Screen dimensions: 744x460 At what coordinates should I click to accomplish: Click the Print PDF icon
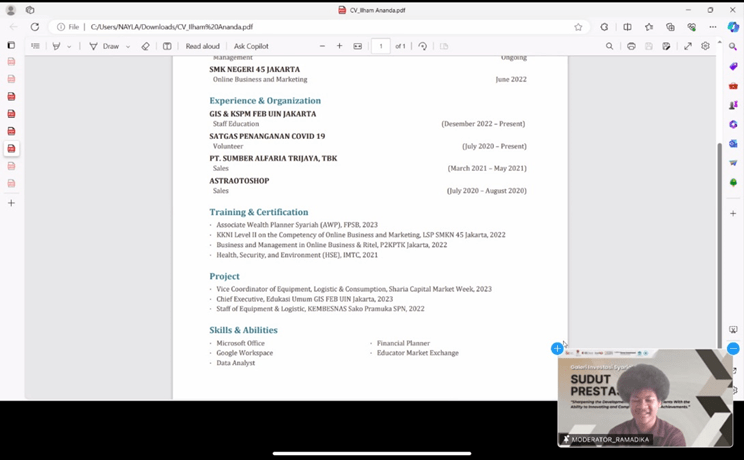631,46
